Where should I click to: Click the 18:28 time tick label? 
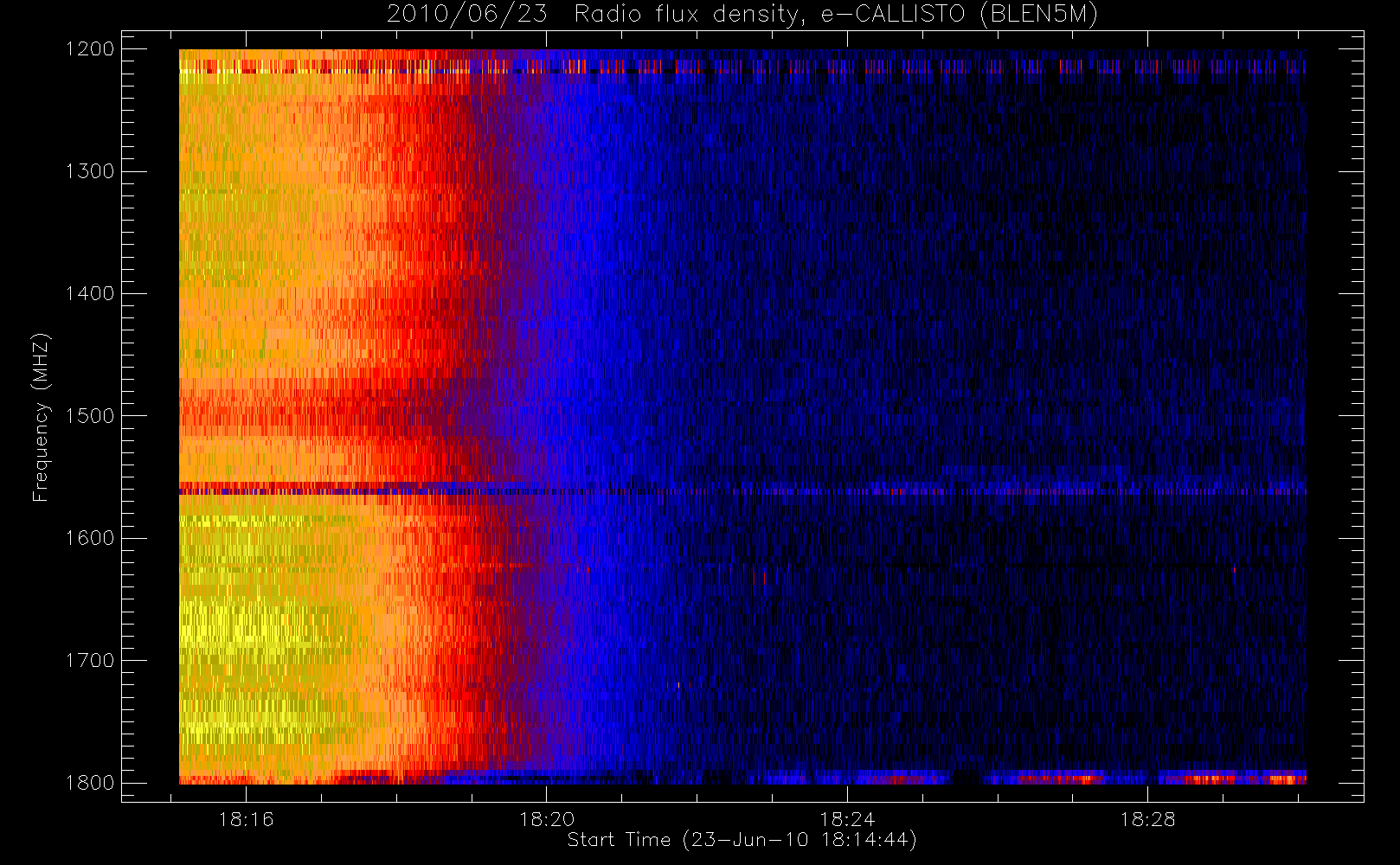(1148, 819)
